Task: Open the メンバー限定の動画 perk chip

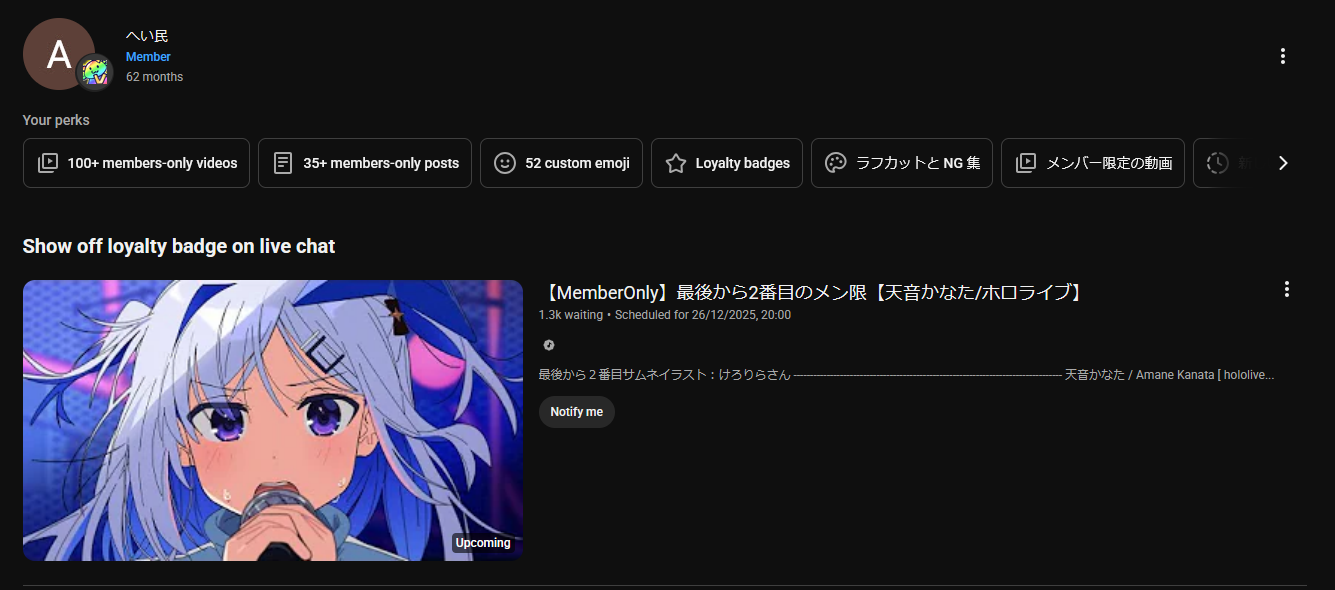Action: pyautogui.click(x=1093, y=163)
